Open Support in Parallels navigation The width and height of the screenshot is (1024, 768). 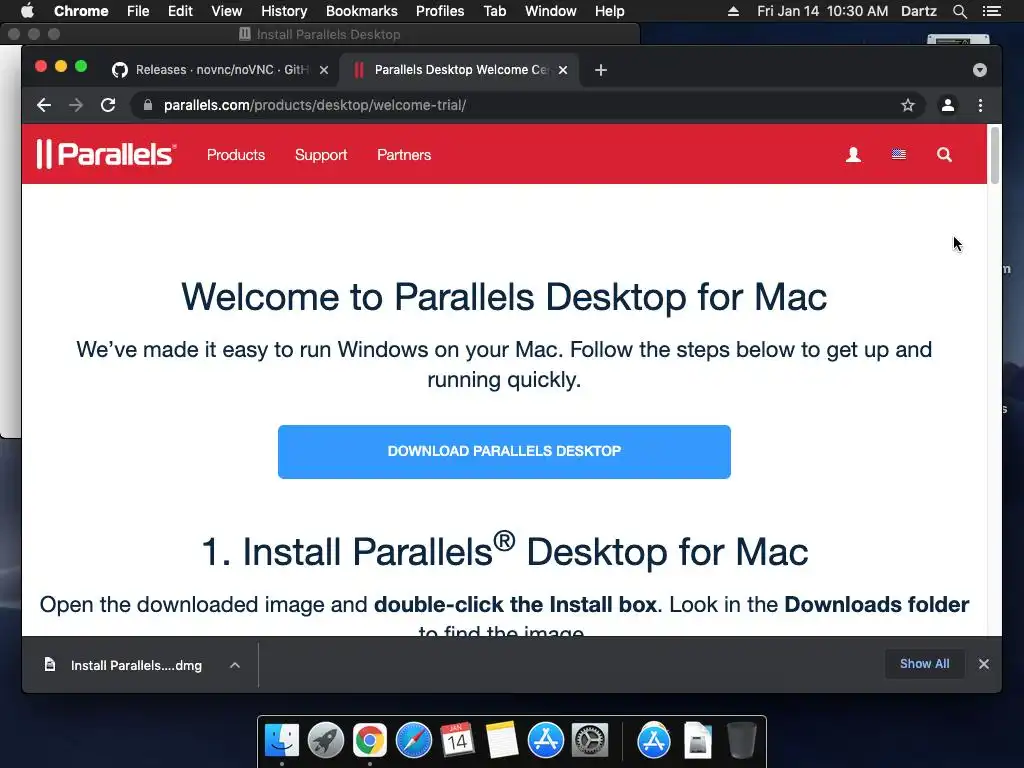[321, 155]
